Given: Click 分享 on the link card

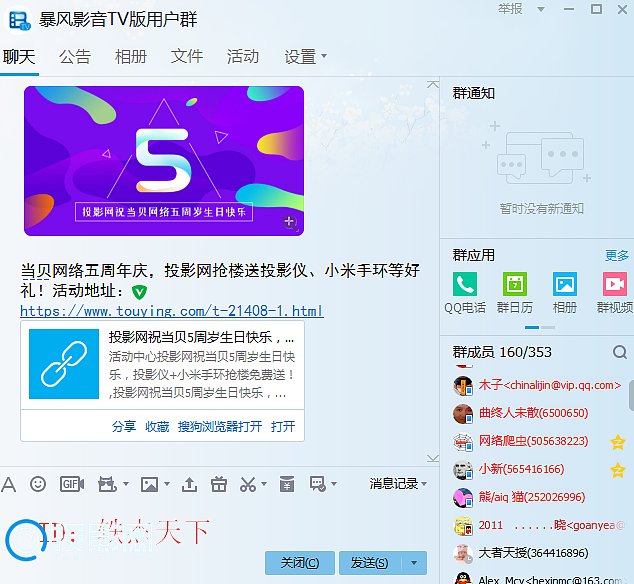Looking at the screenshot, I should 124,426.
